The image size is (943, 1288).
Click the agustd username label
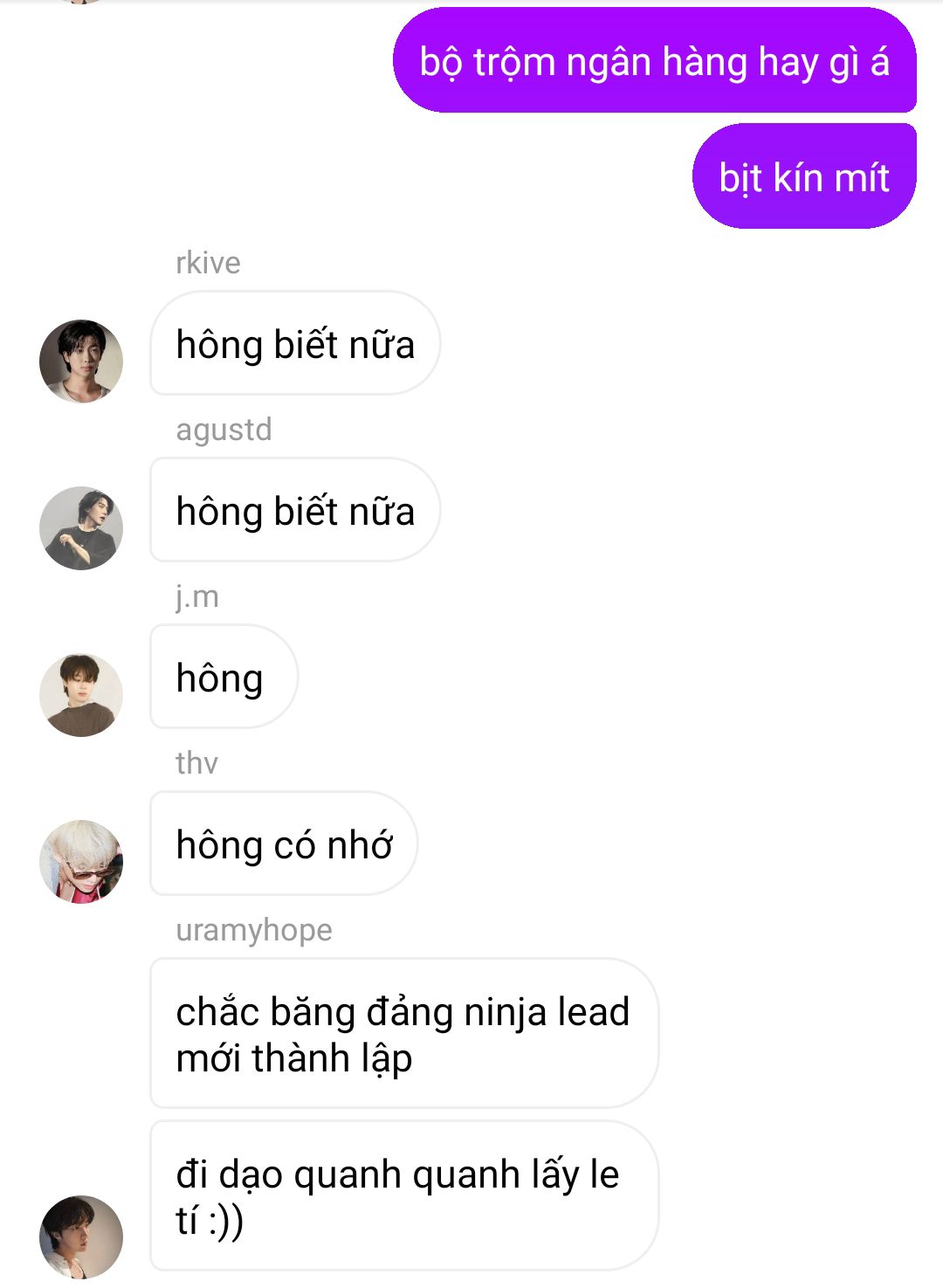tap(224, 430)
